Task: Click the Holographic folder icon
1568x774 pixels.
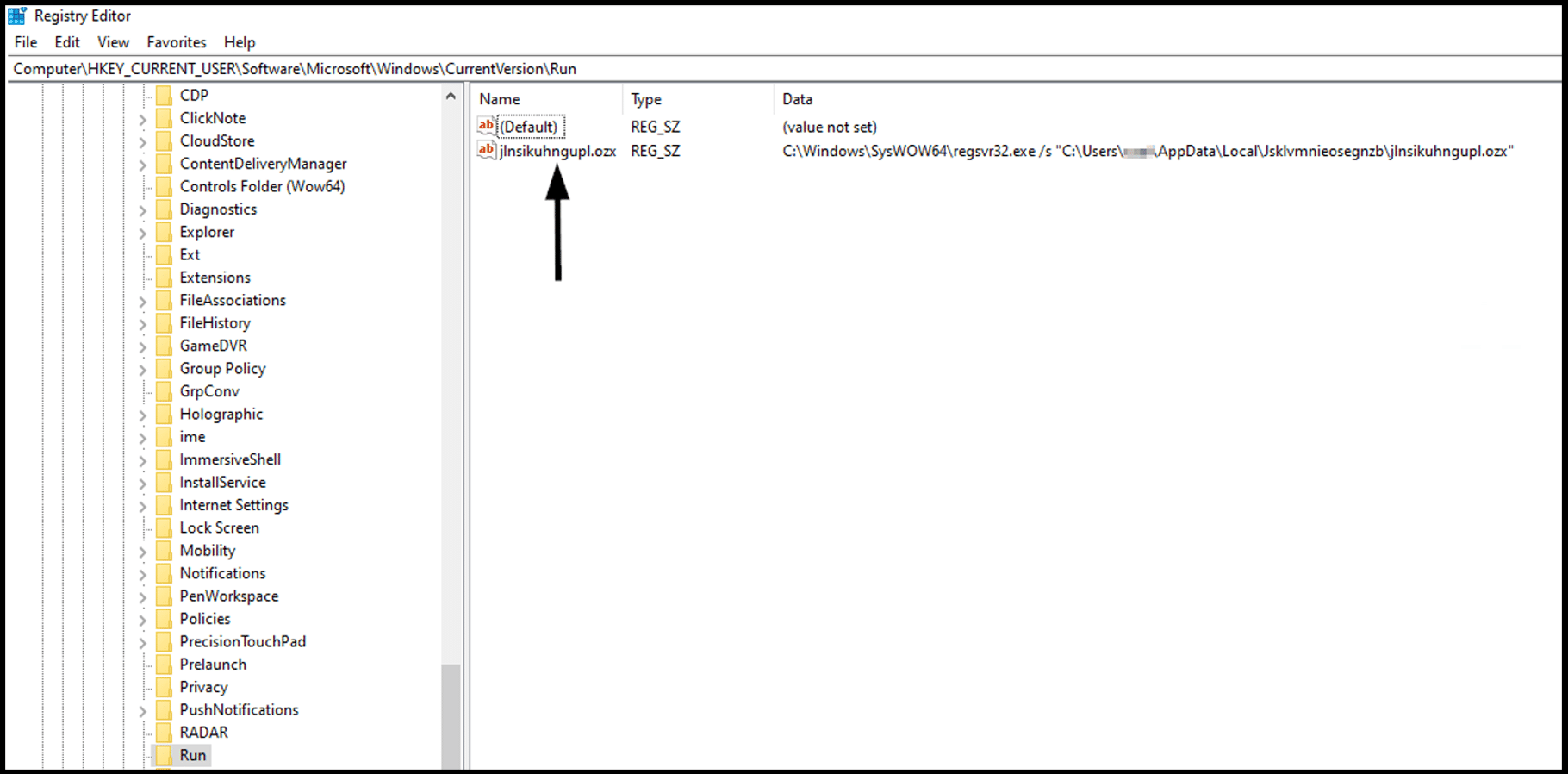Action: 164,414
